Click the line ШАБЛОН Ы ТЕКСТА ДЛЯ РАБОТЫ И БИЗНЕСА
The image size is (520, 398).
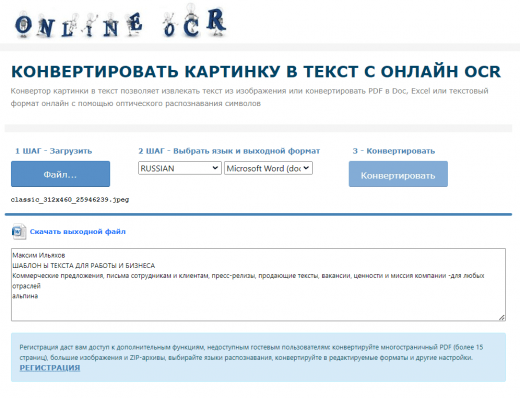(84, 266)
